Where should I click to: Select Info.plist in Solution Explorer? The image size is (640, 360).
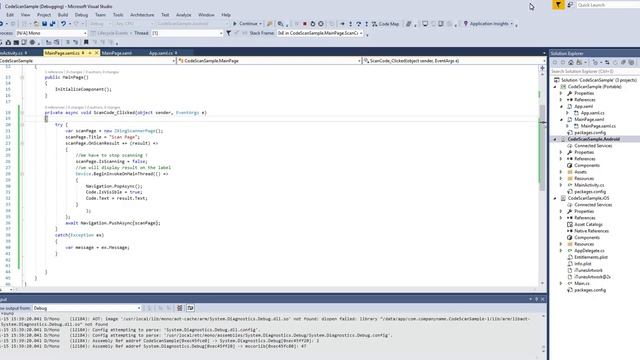coord(582,264)
